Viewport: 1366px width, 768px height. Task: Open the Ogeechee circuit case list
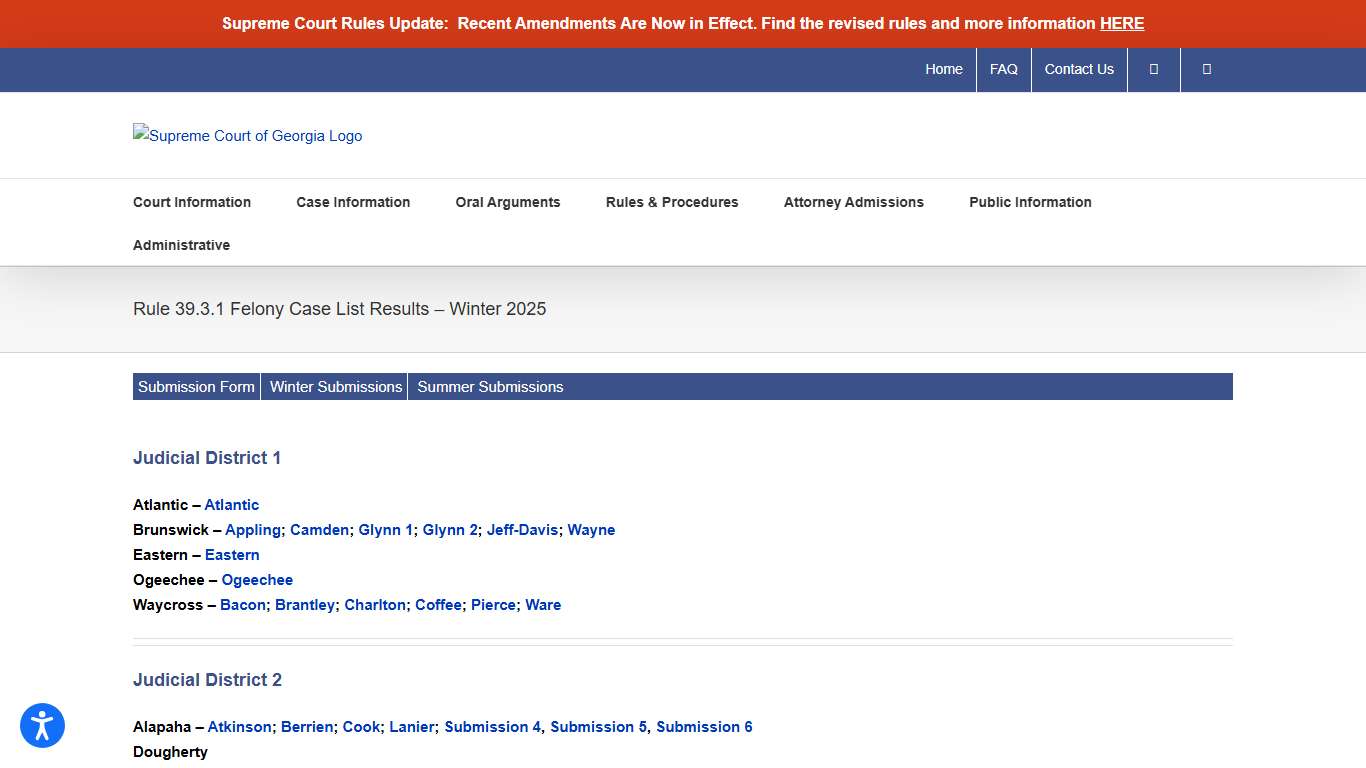(x=257, y=580)
